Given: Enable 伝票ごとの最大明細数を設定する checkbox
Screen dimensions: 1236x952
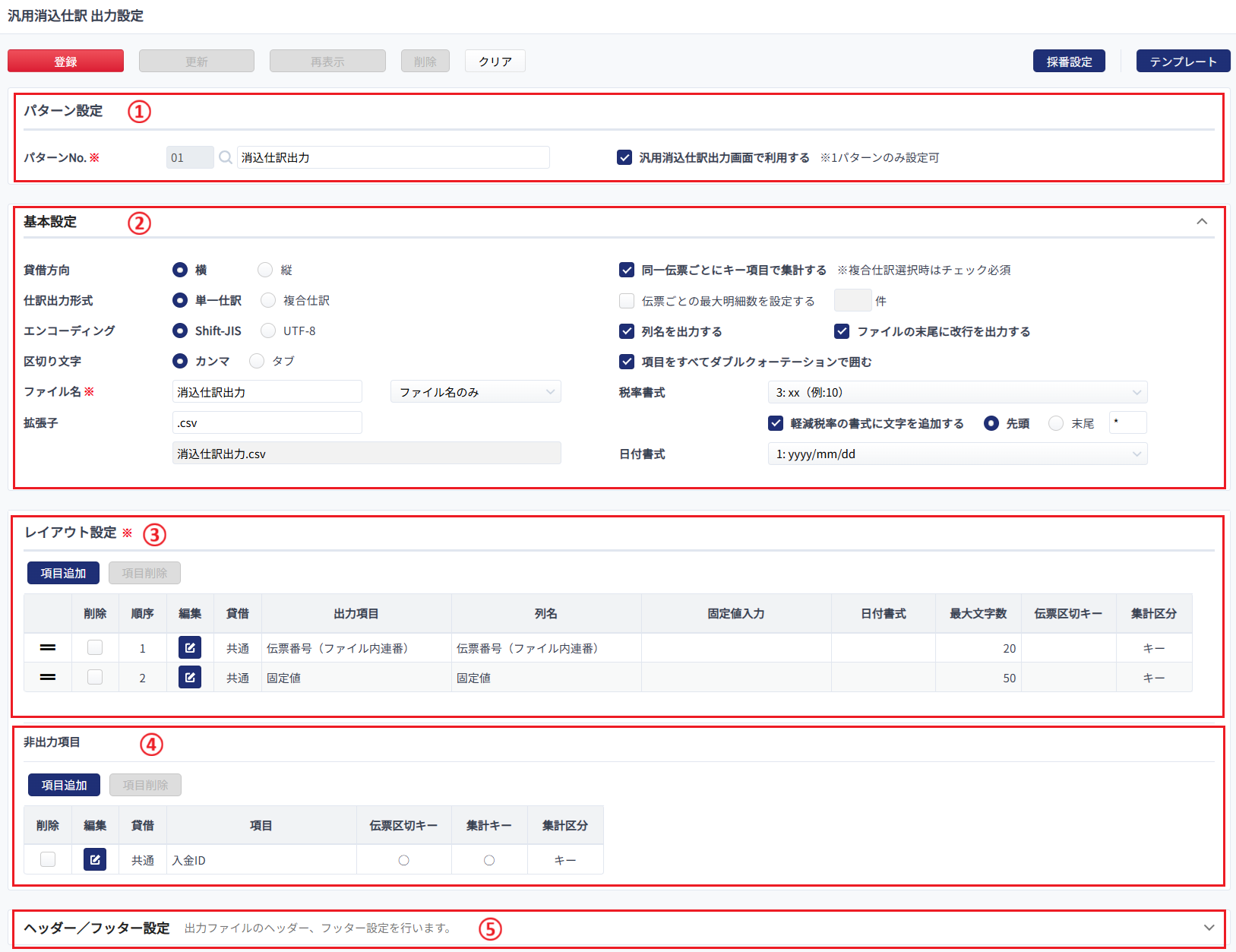Looking at the screenshot, I should tap(627, 301).
